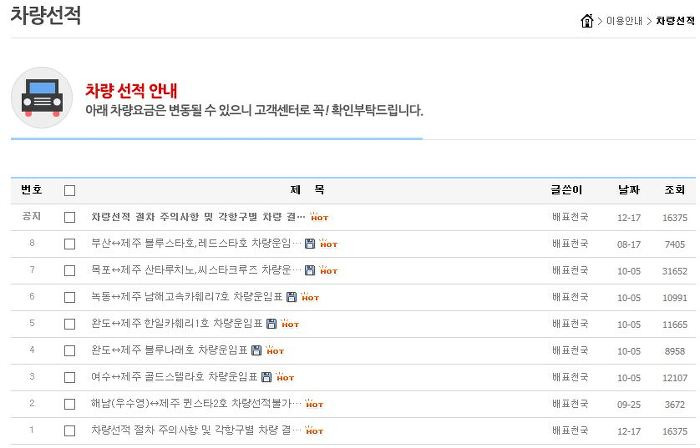The image size is (700, 448).
Task: Click date 09-25 on 해남(우수영) row
Action: pos(629,404)
